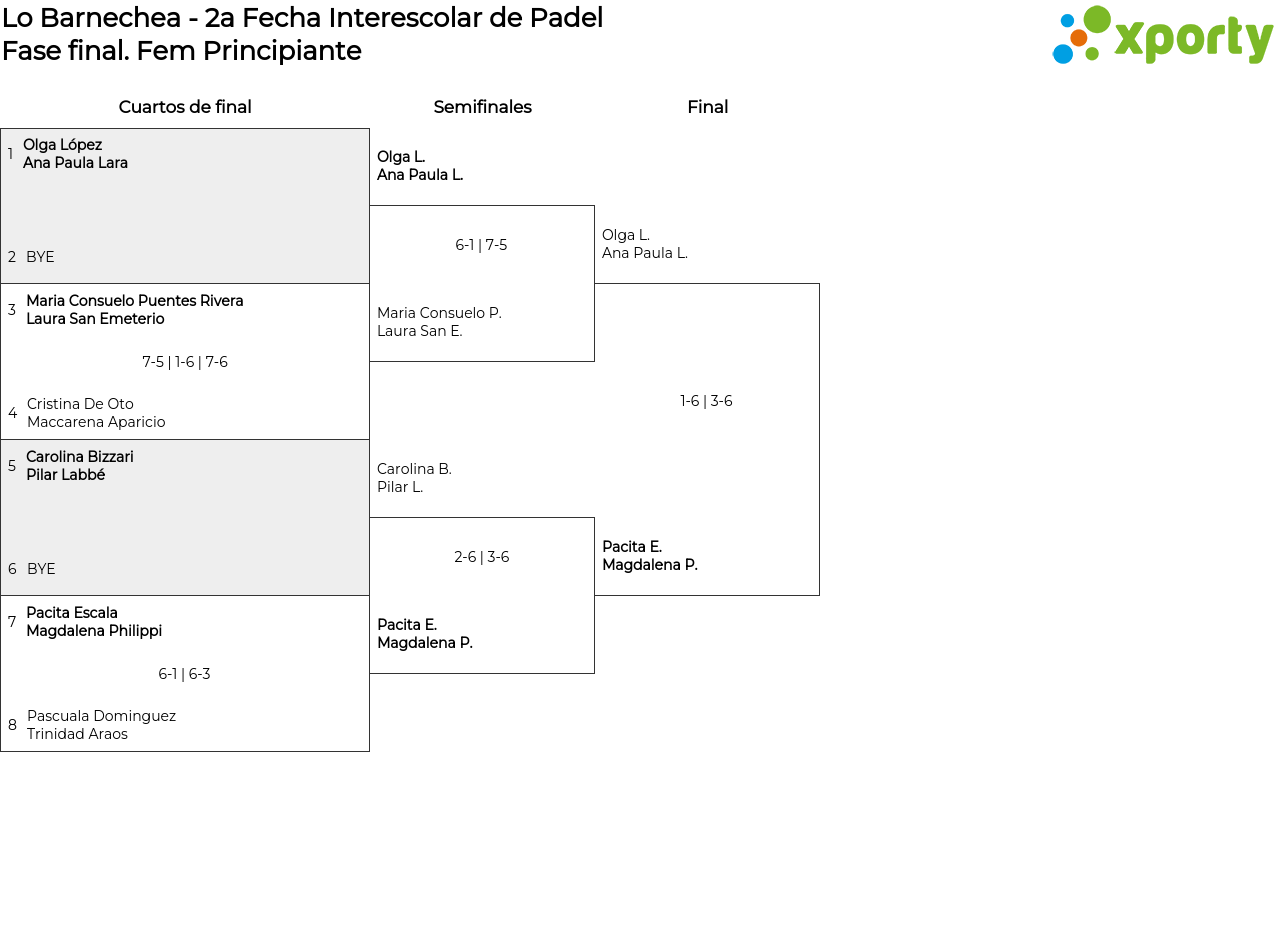
Task: Click the Maria Consuelo P. semifinal entry
Action: click(439, 322)
